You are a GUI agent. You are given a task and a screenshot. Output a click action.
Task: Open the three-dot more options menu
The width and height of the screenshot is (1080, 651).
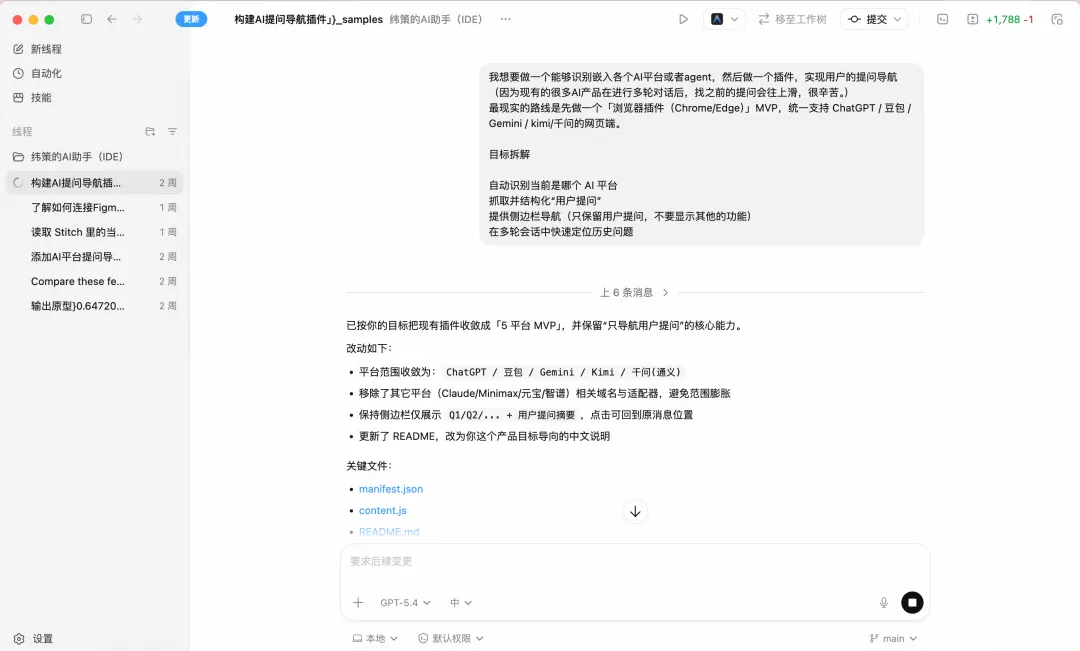pos(506,19)
